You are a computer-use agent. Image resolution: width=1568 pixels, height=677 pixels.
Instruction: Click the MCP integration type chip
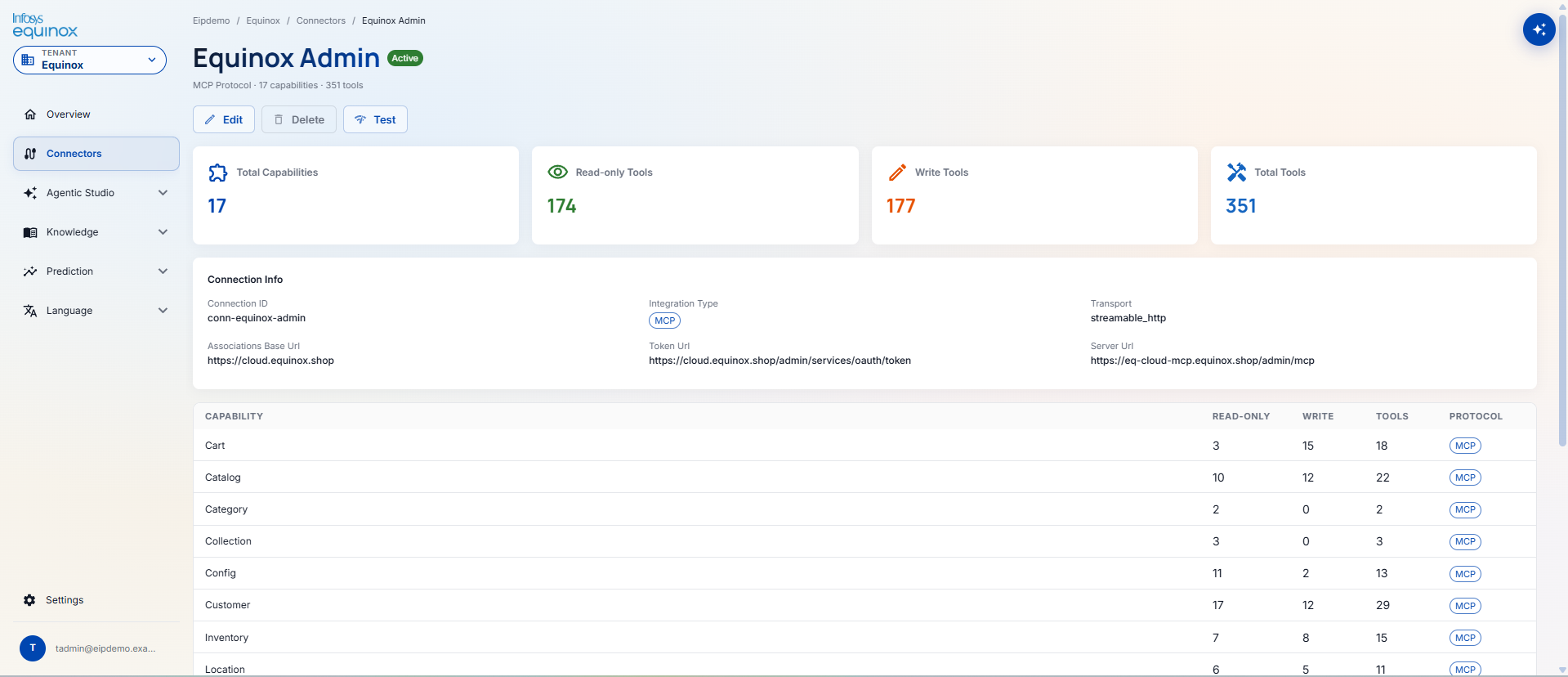[x=665, y=321]
